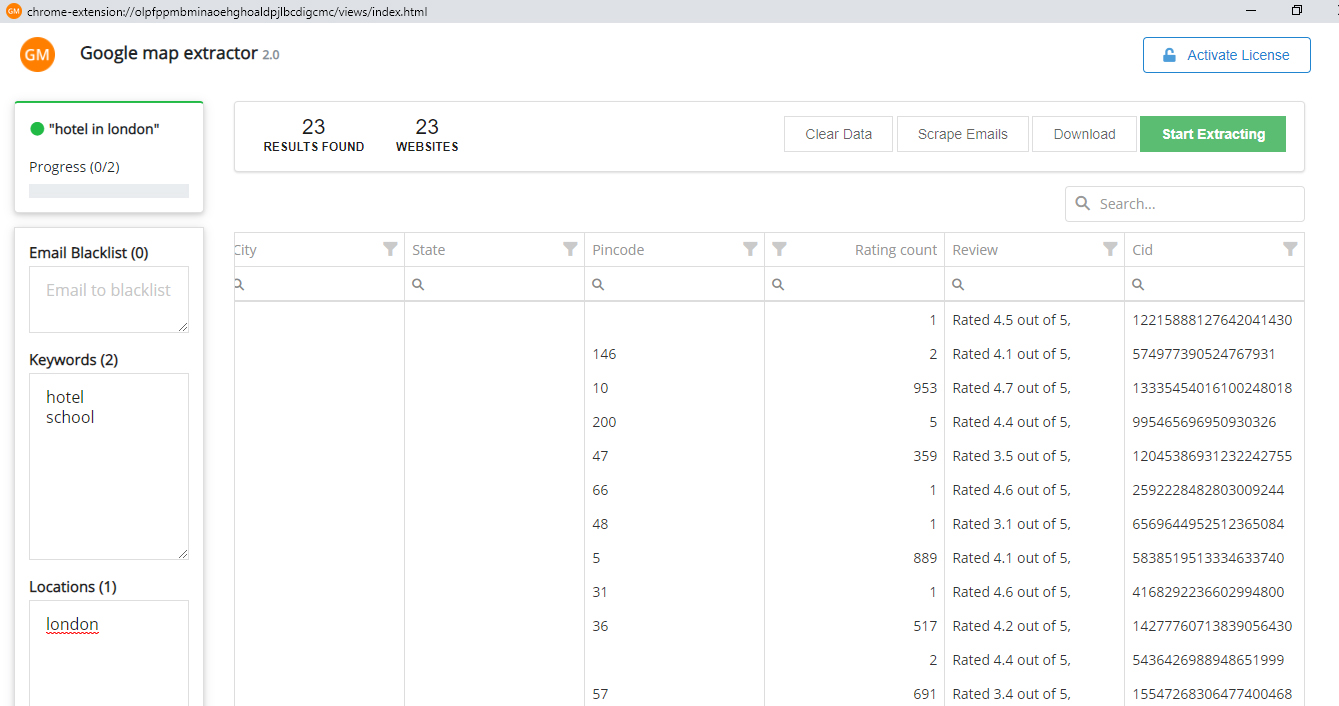Click the magnifier icon in main Search box

[x=1082, y=204]
